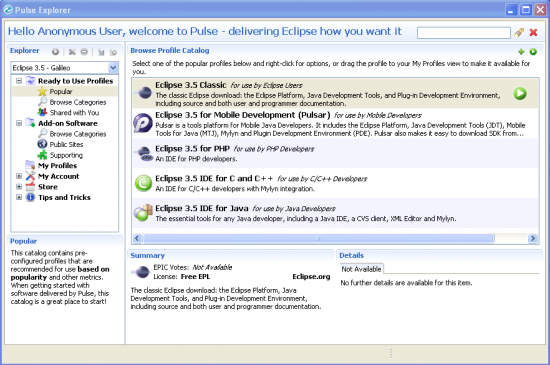
Task: Click the Eclipse 3.5 Classic profile icon
Action: pyautogui.click(x=143, y=93)
